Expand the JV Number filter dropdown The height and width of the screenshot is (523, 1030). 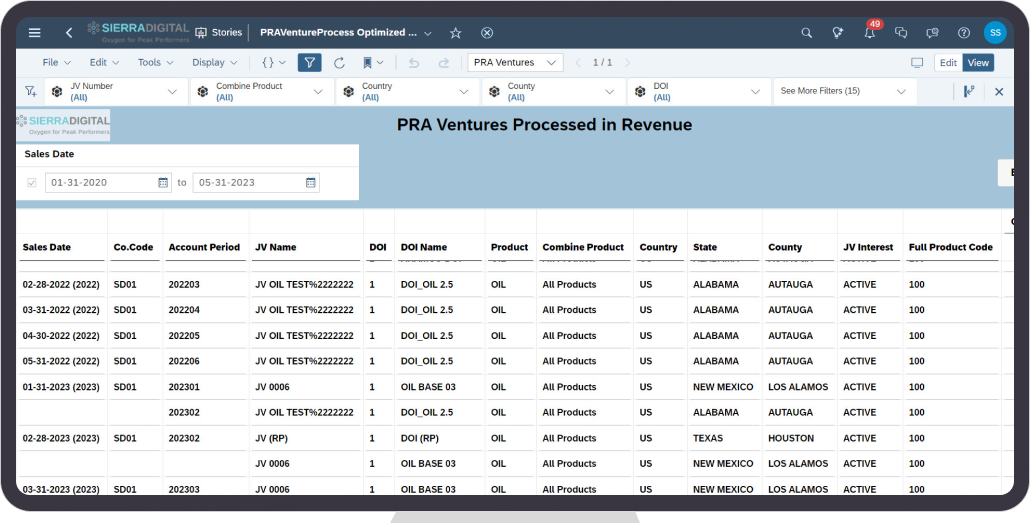point(172,92)
